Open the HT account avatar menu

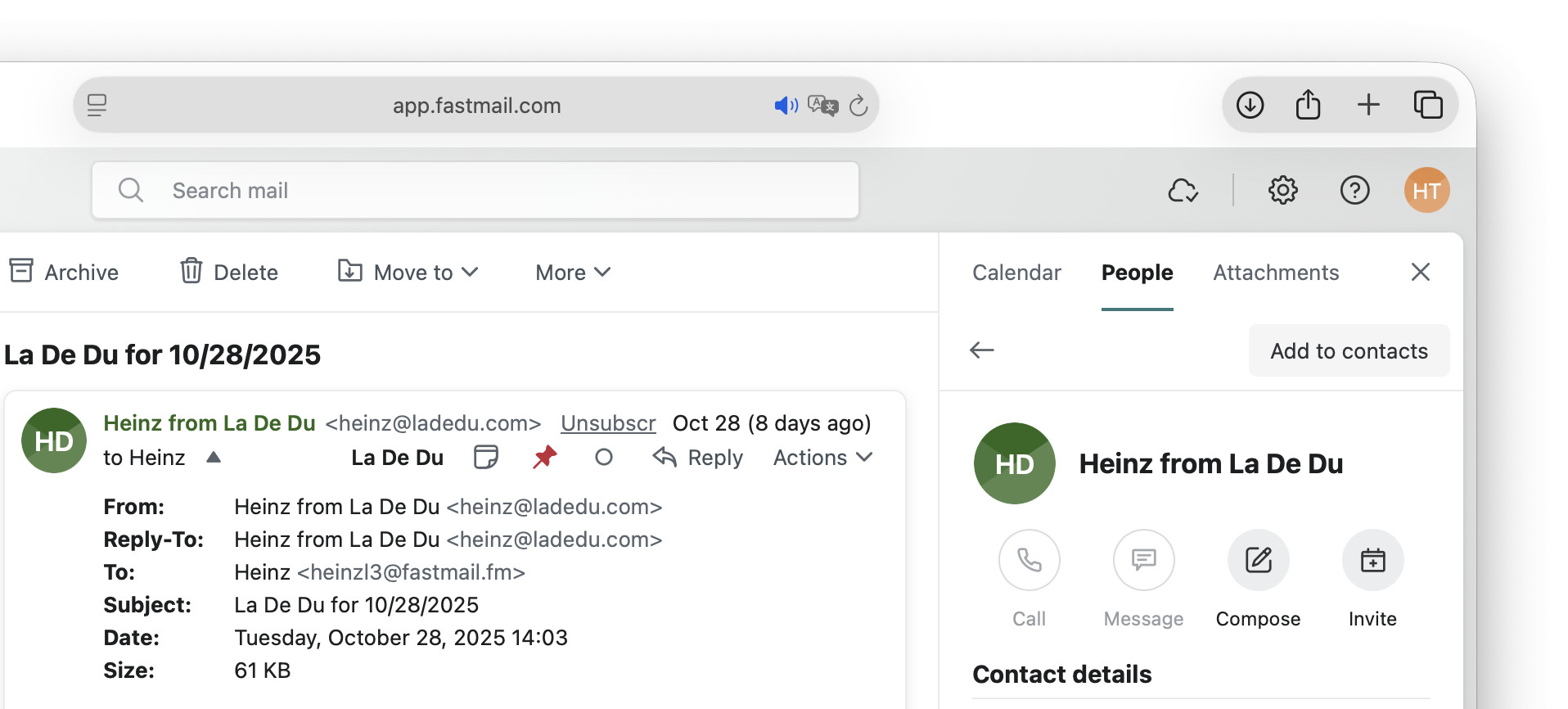(x=1426, y=190)
